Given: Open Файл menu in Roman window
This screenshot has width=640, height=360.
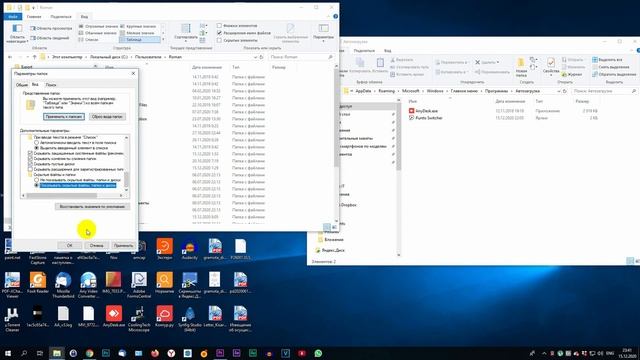Looking at the screenshot, I should coord(13,17).
